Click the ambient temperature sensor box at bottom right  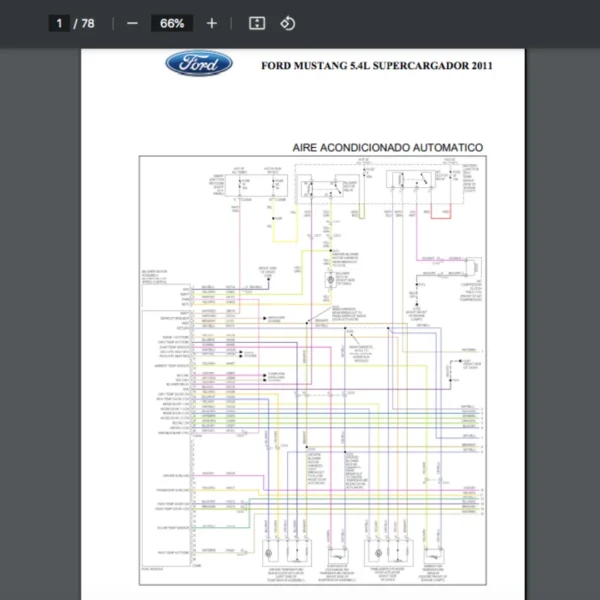click(x=436, y=557)
